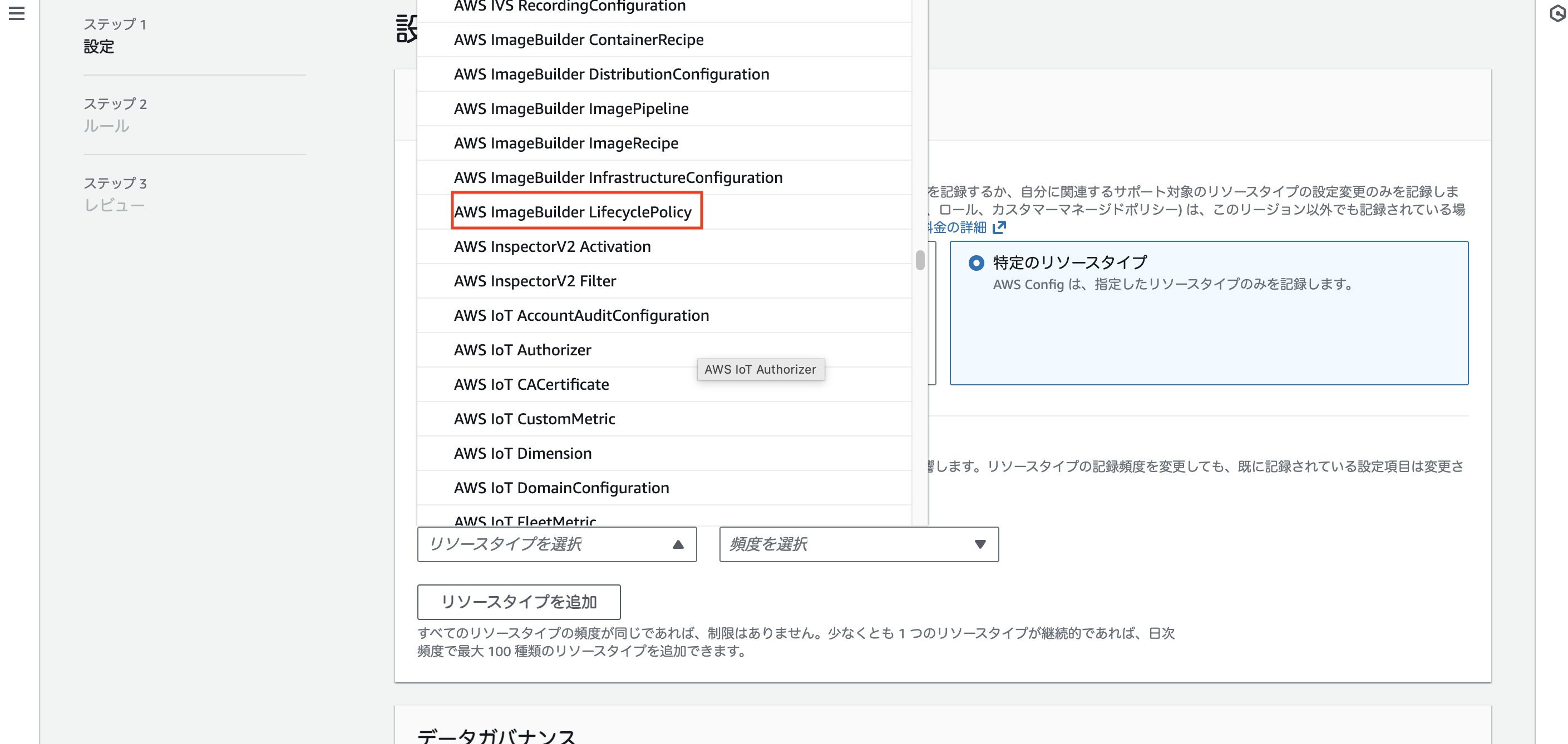Click the リソースタイプを追加 button

coord(519,602)
